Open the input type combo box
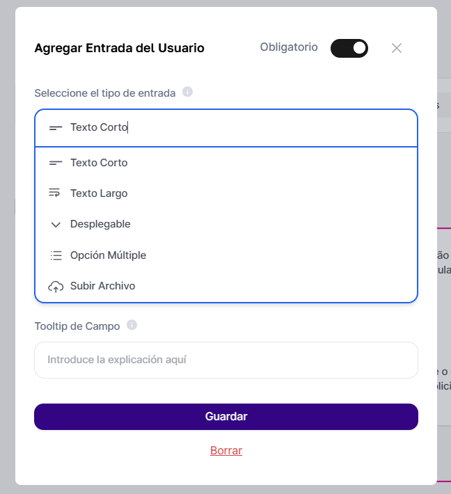 226,128
